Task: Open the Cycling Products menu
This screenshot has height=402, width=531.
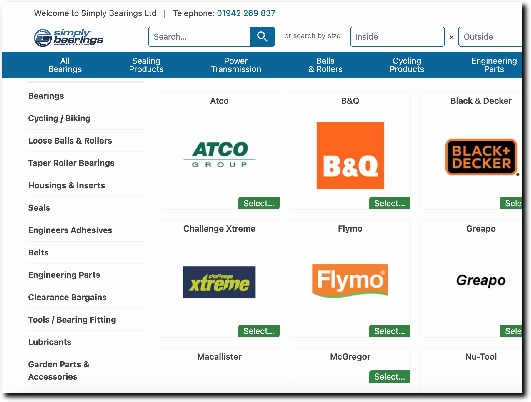Action: click(407, 65)
